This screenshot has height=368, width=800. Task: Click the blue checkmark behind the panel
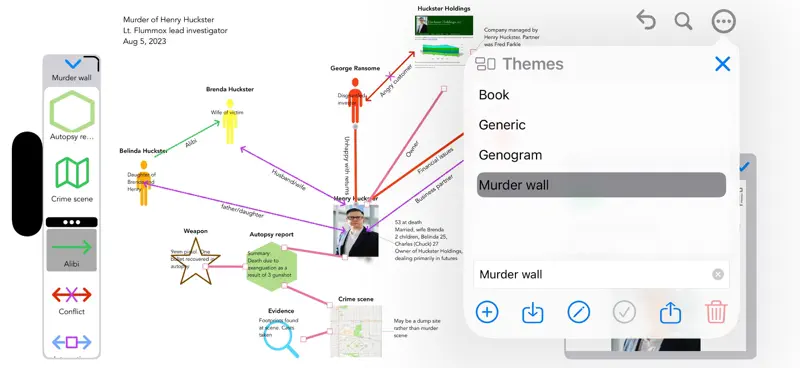[744, 166]
